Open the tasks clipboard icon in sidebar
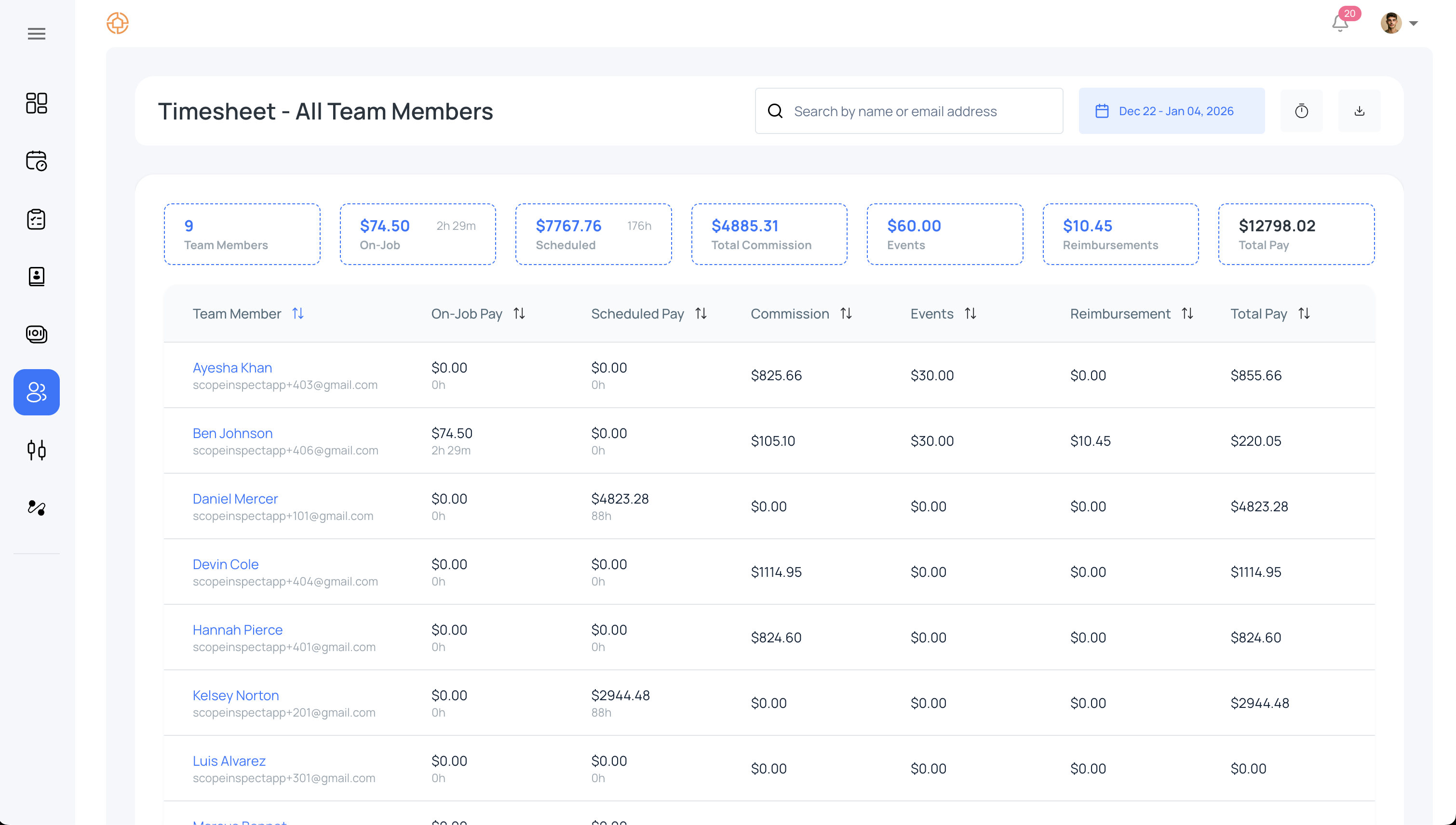 click(36, 219)
